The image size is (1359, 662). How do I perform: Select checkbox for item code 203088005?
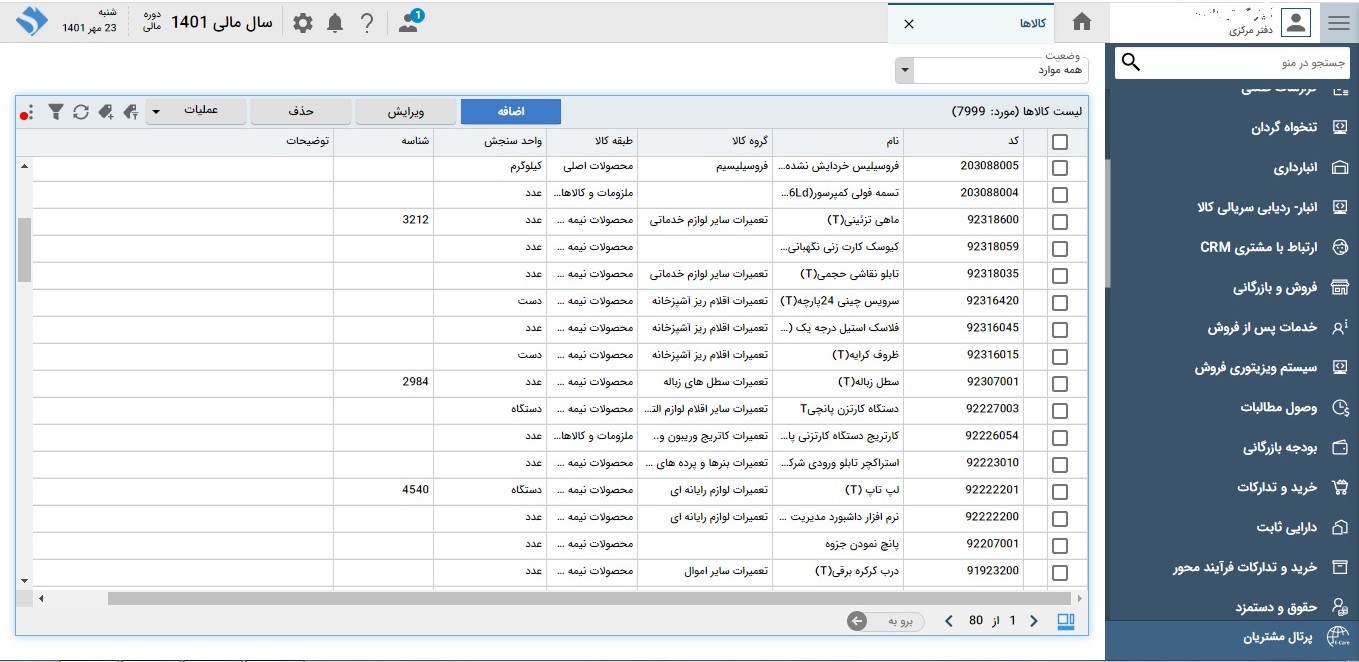click(x=1059, y=168)
